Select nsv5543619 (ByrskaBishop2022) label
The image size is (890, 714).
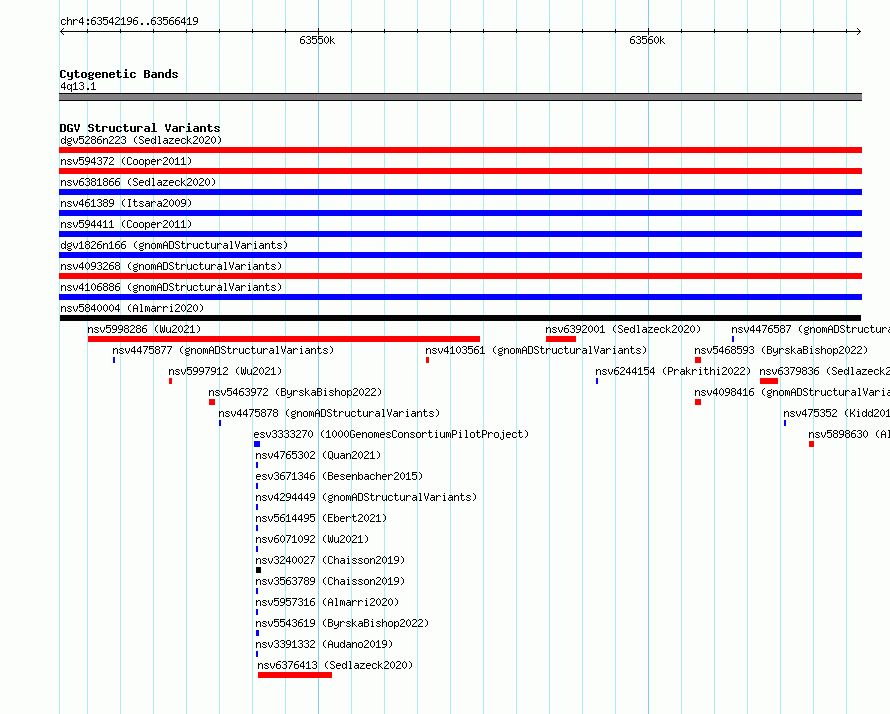coord(342,623)
